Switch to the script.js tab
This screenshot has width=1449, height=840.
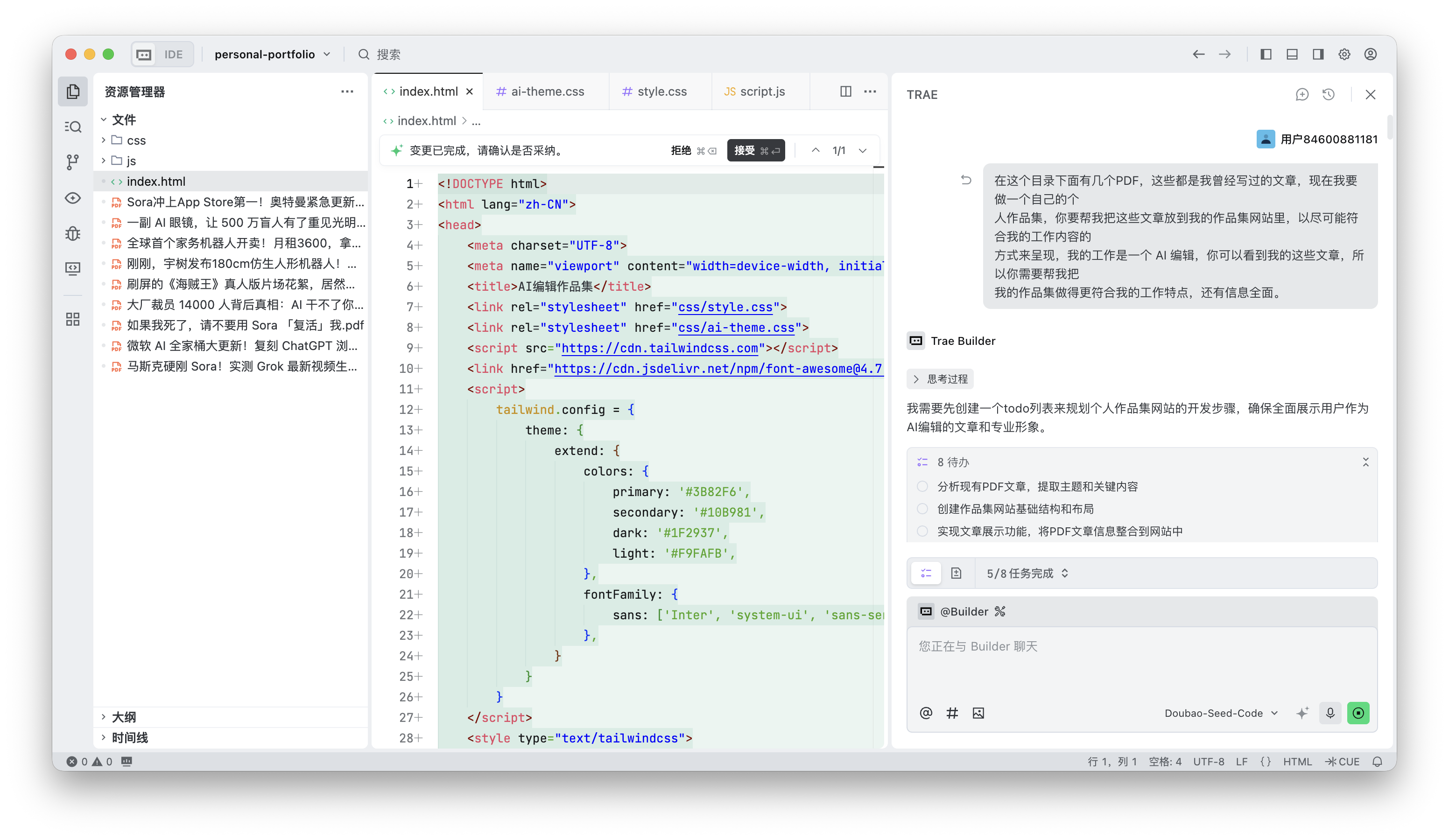pos(761,91)
